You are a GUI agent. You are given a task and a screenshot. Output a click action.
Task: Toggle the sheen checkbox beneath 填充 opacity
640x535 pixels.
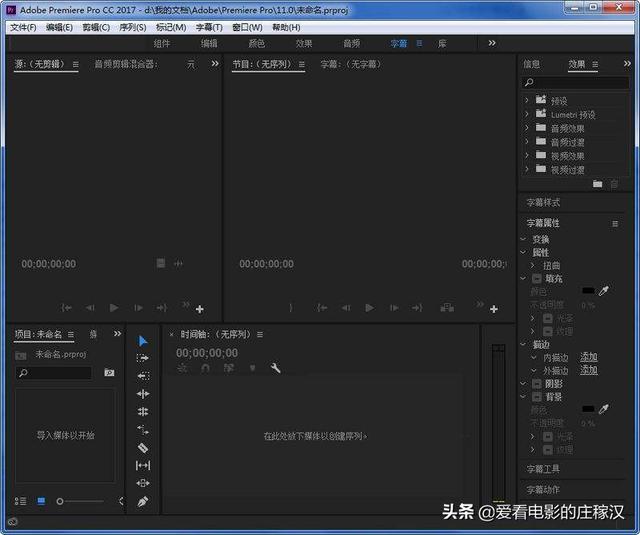548,318
